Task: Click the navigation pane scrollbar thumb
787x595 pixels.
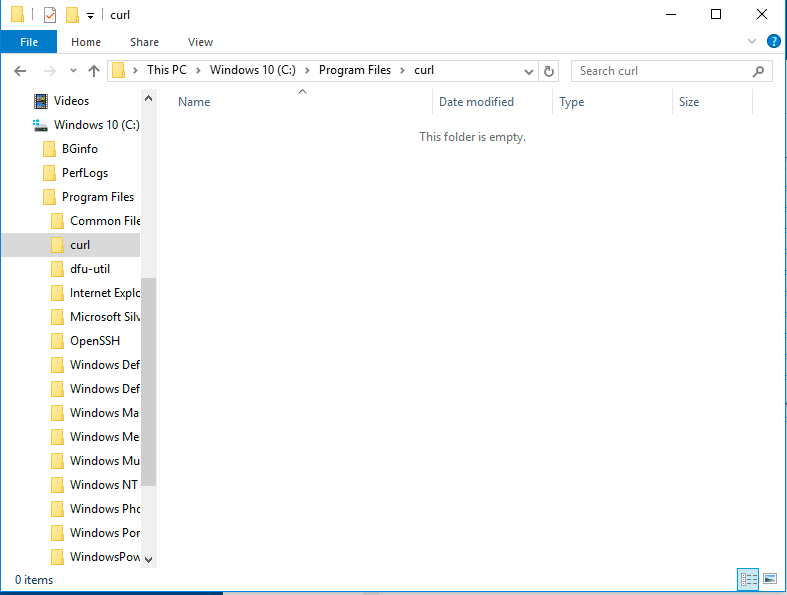Action: click(x=149, y=382)
